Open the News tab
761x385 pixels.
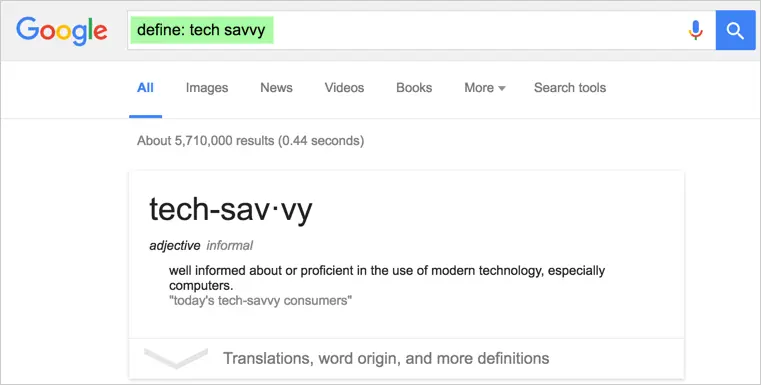pos(276,88)
